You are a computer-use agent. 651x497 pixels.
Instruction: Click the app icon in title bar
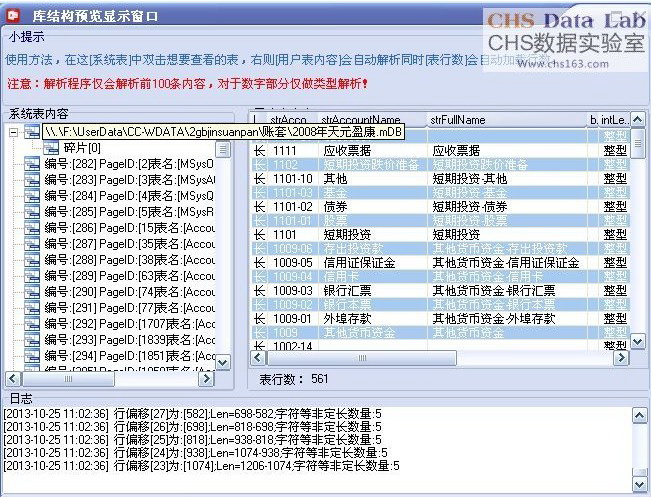click(14, 15)
